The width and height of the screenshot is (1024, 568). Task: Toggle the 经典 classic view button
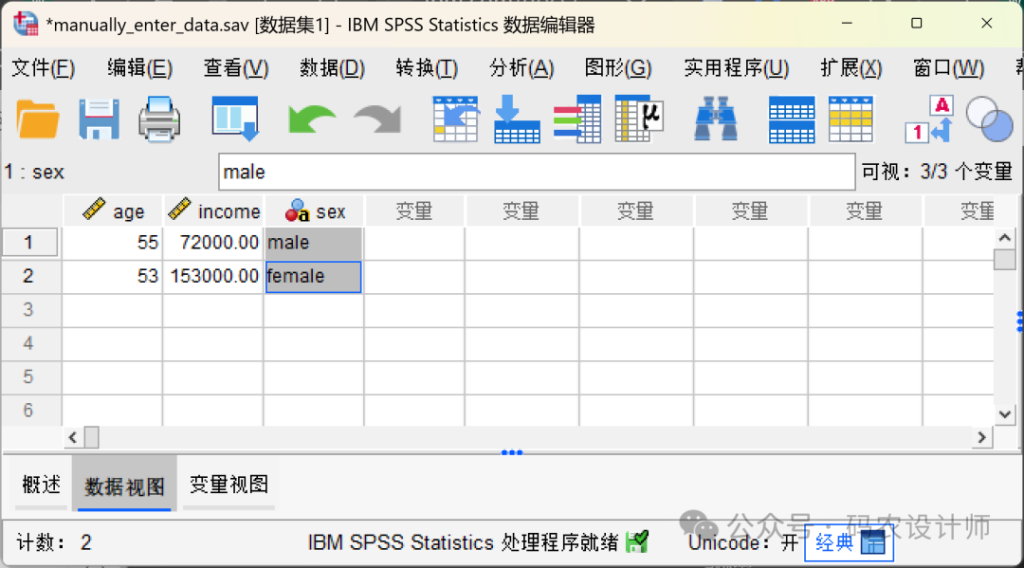[848, 543]
